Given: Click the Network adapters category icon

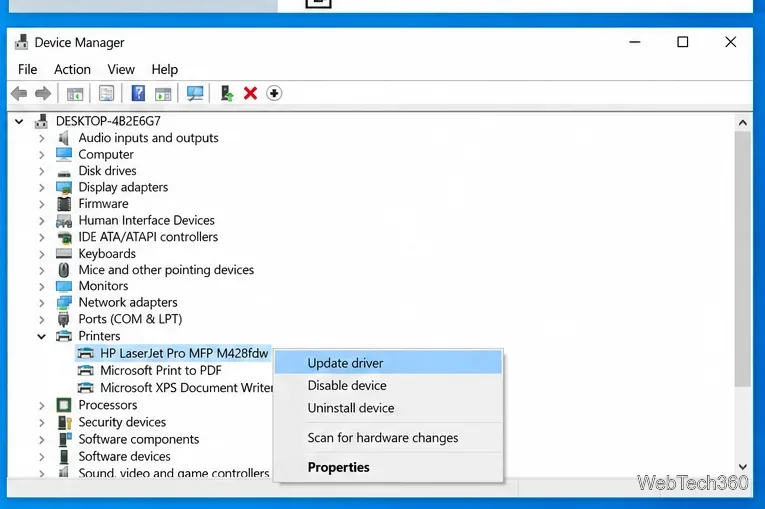Looking at the screenshot, I should coord(64,303).
